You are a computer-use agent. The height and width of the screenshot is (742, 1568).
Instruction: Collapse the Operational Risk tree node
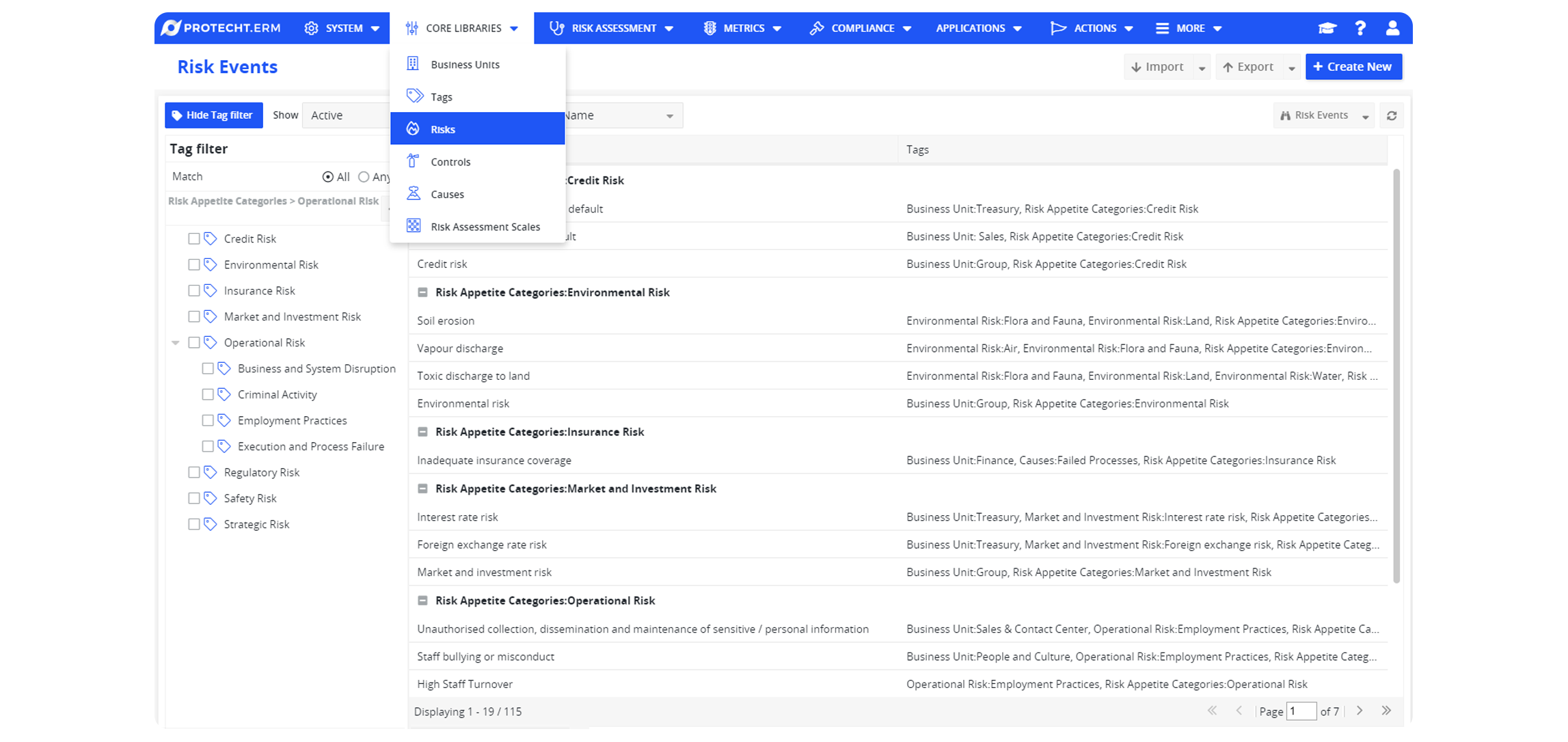(x=176, y=343)
